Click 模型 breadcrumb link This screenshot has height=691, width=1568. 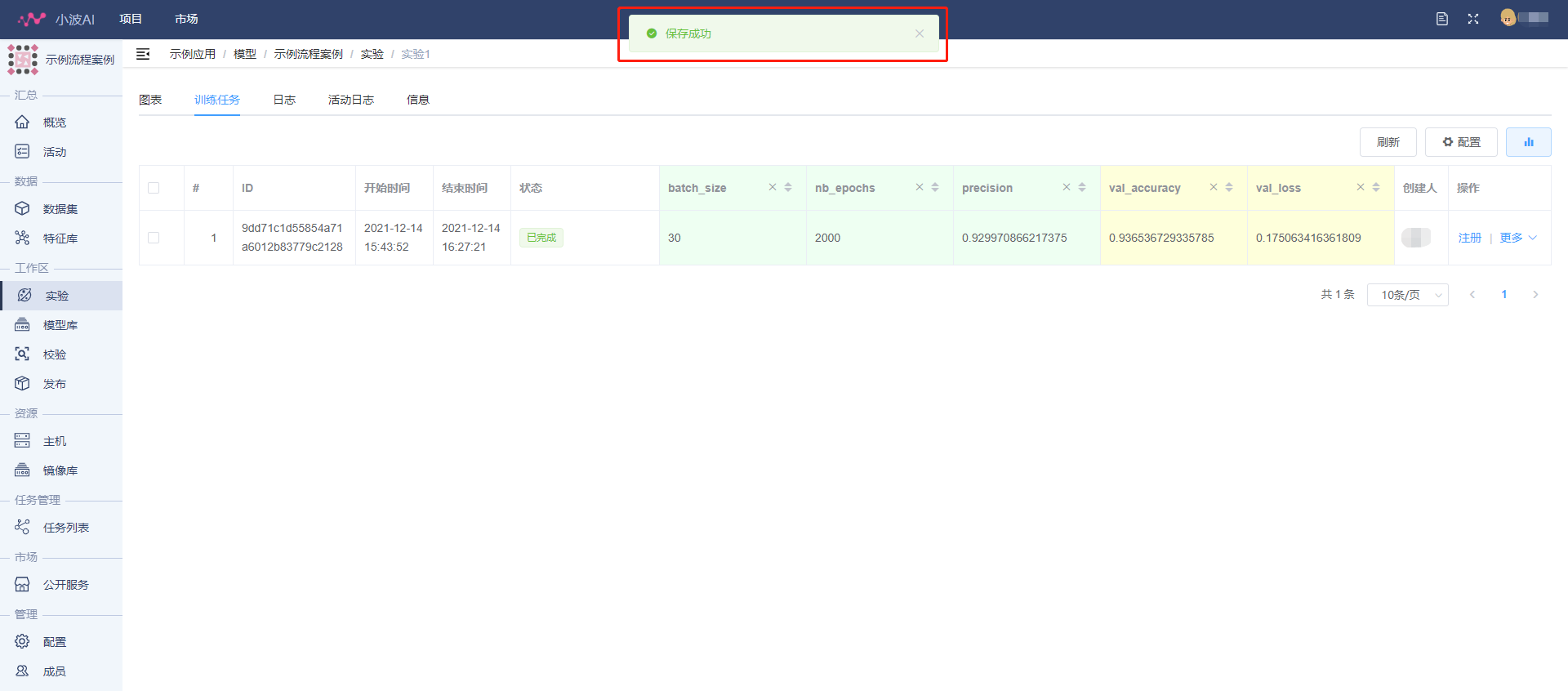pos(245,54)
